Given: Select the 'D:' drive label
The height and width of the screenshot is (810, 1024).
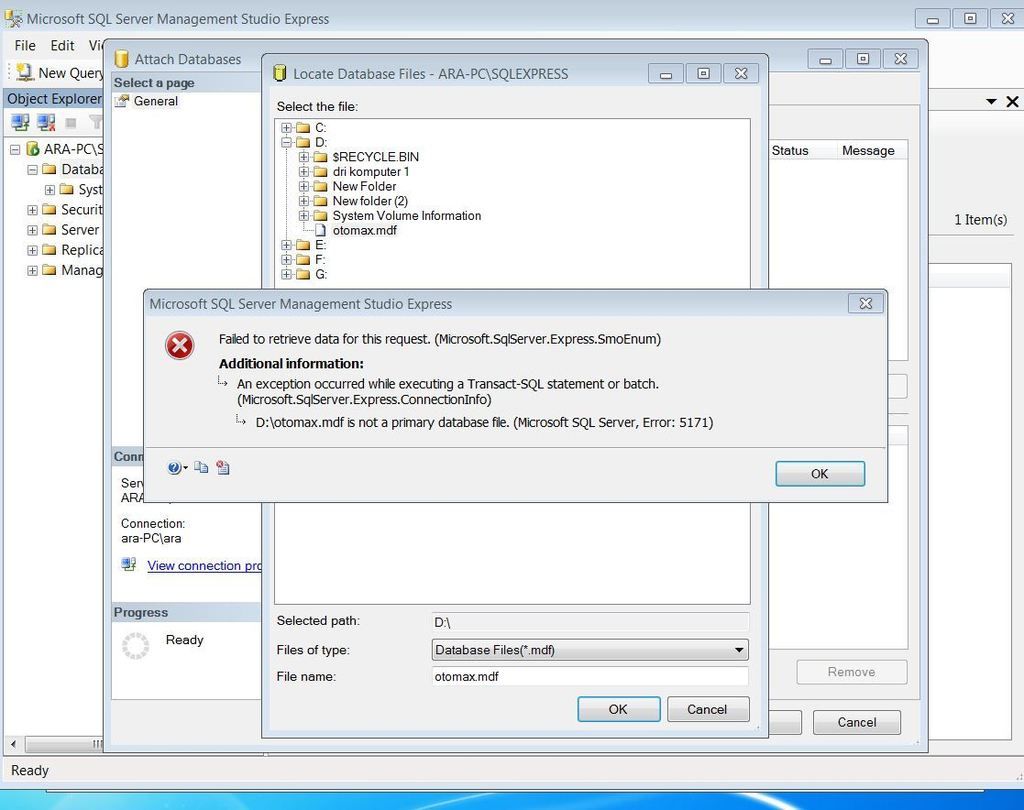Looking at the screenshot, I should (321, 142).
